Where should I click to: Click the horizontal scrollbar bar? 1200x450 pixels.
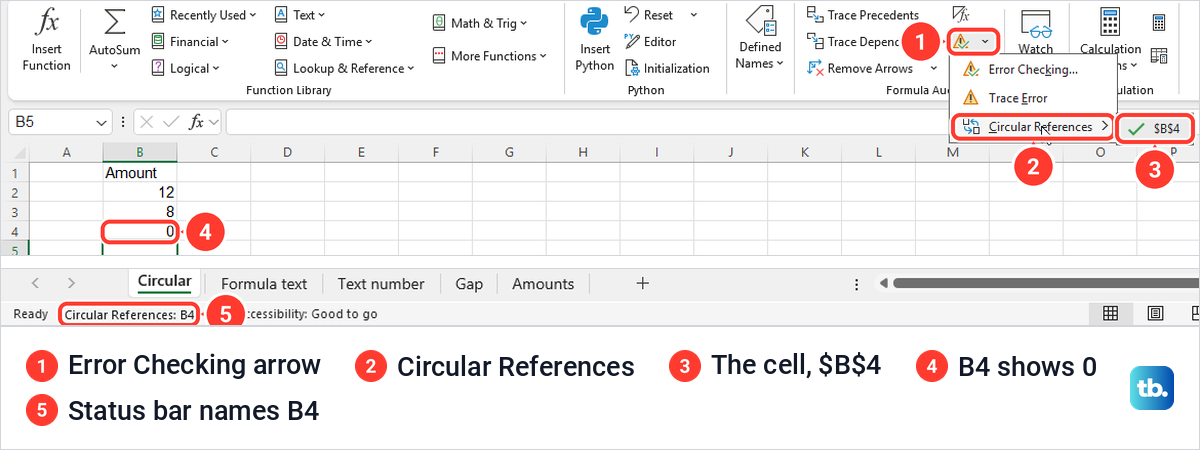tap(1045, 283)
